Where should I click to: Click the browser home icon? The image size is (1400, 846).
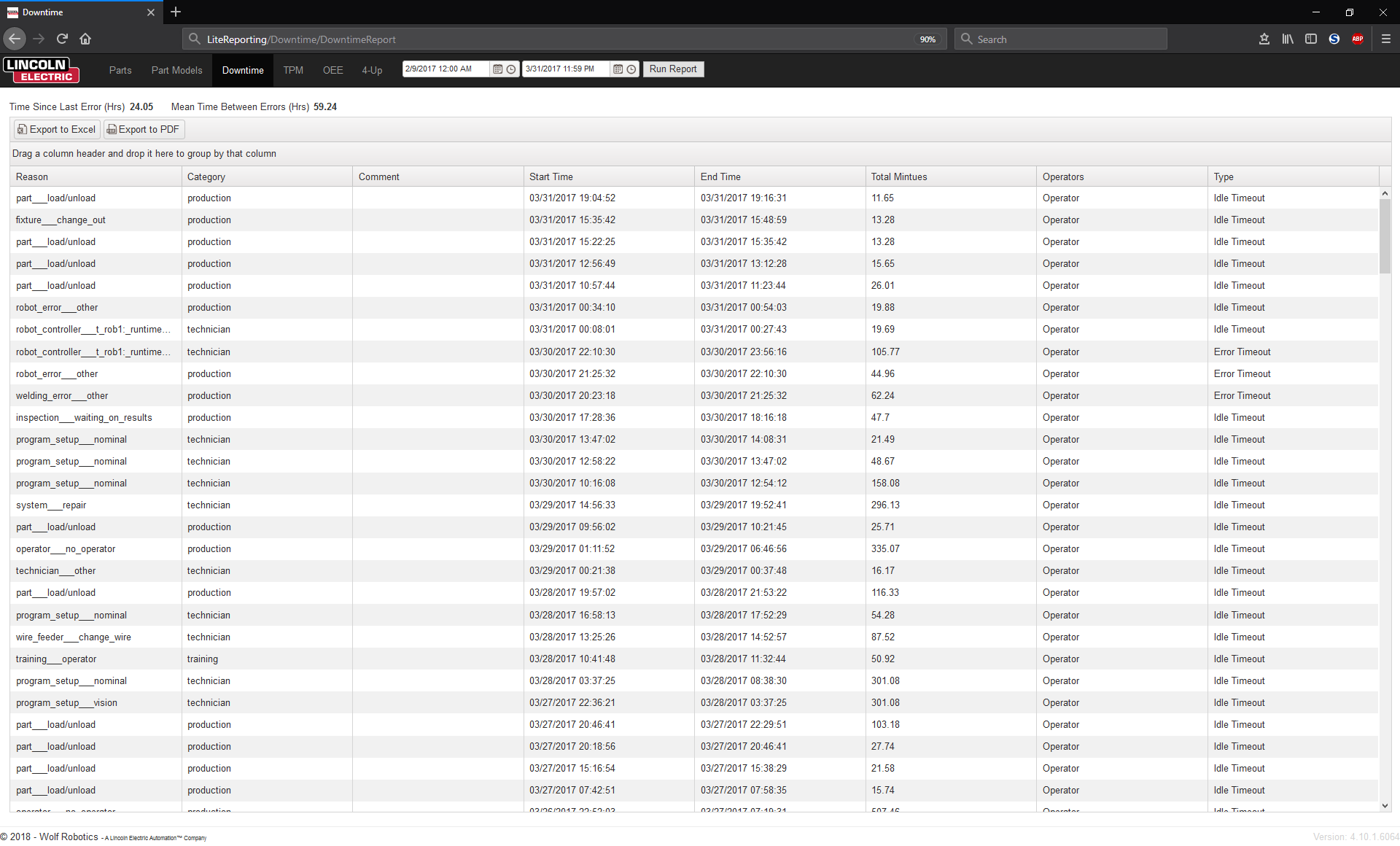pos(85,39)
